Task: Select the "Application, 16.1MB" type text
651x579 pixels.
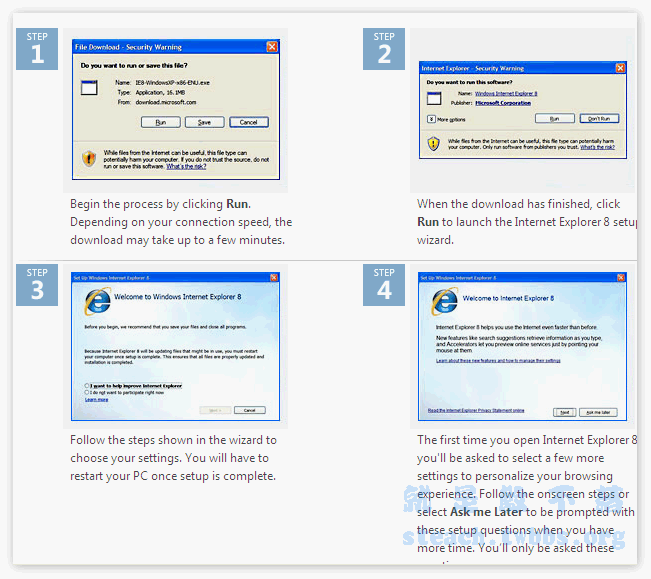Action: pos(160,93)
